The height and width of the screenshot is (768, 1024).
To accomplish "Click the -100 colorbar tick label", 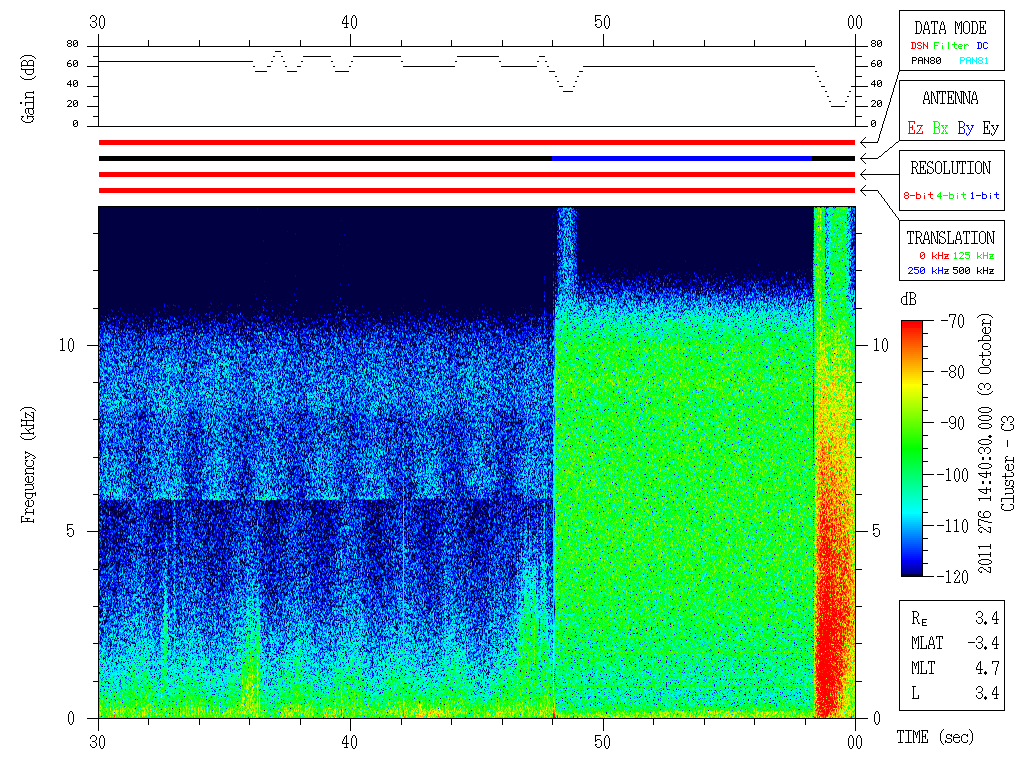I will click(953, 475).
